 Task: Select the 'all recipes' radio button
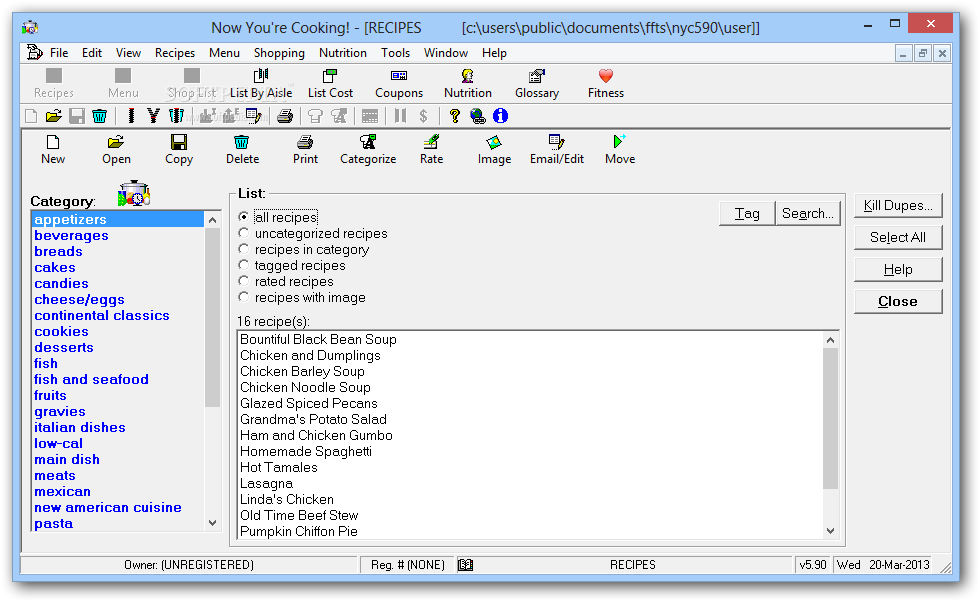[x=244, y=217]
